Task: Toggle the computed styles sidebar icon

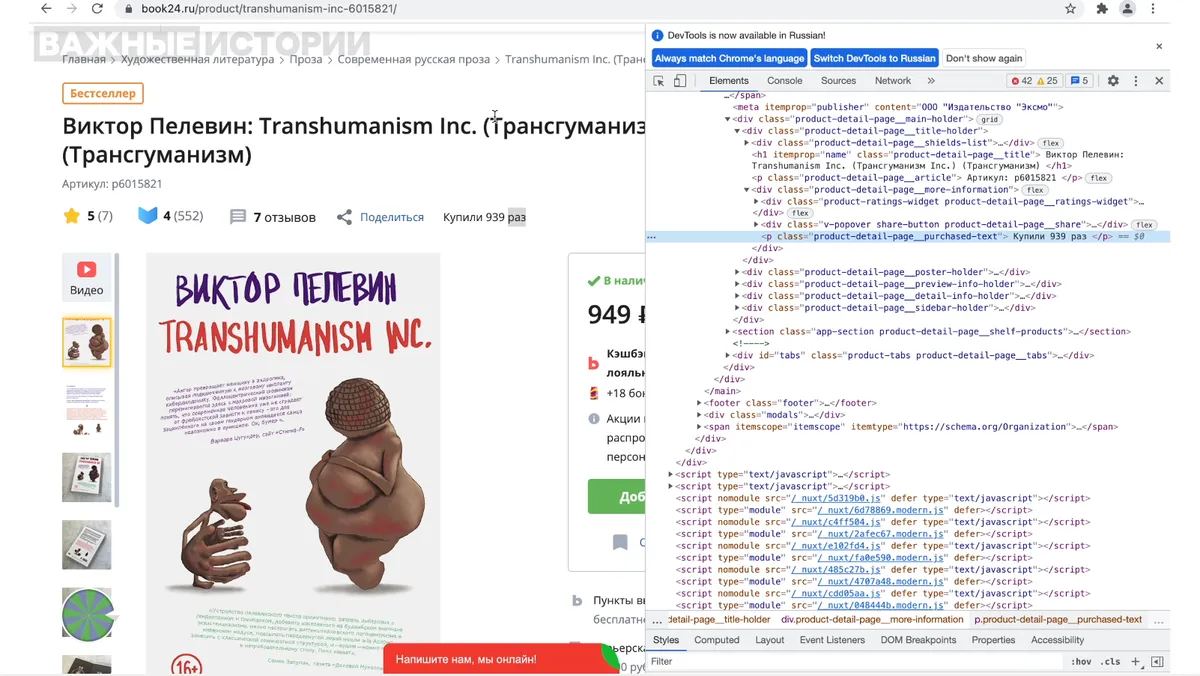Action: (x=1157, y=662)
